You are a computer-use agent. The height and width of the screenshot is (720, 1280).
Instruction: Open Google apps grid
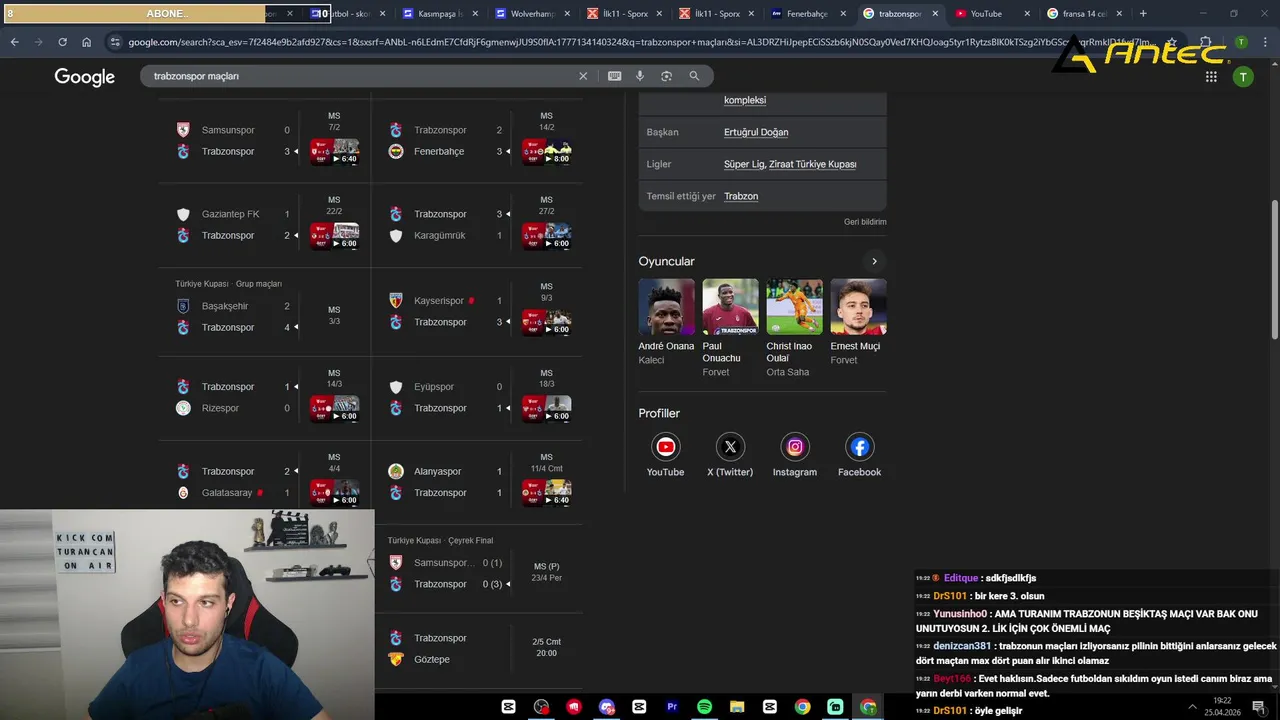[x=1211, y=76]
